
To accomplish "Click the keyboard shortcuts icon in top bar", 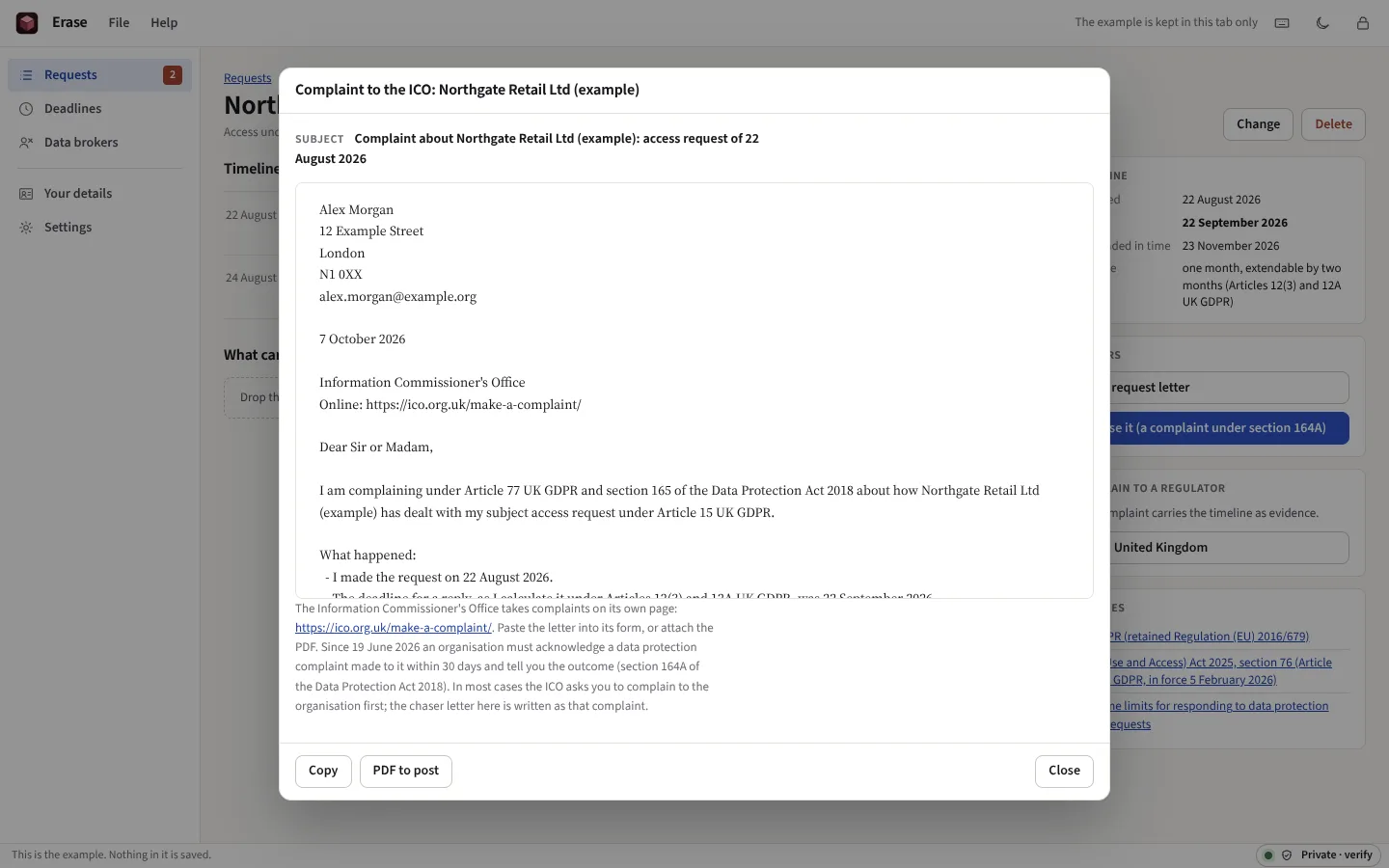I will (1282, 23).
